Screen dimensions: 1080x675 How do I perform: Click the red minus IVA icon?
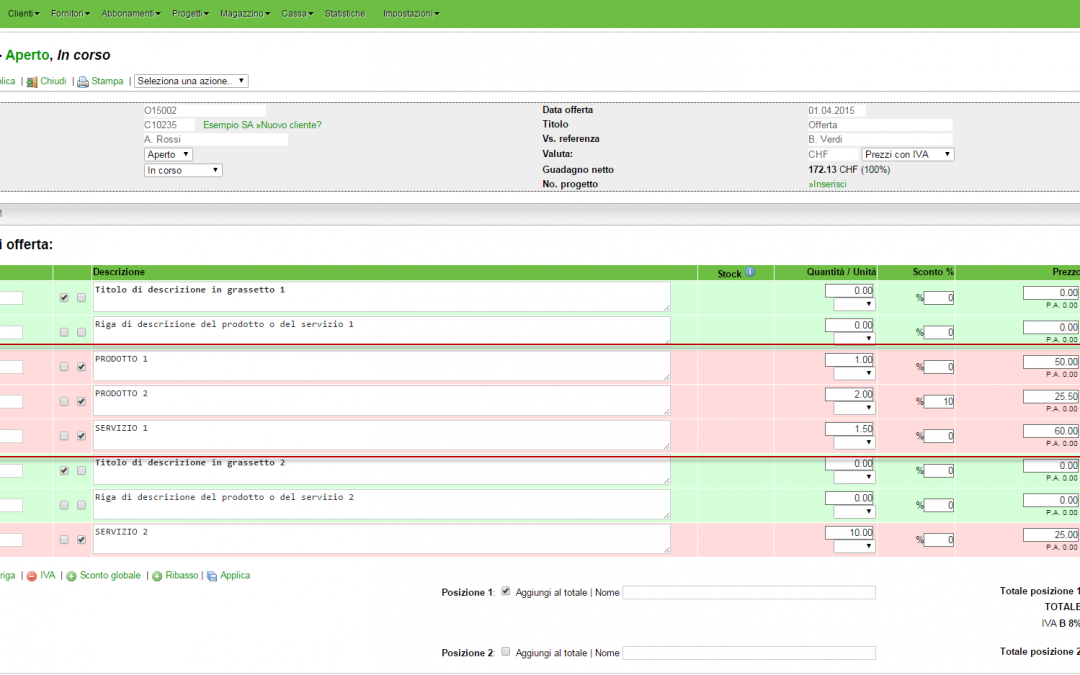[x=31, y=577]
